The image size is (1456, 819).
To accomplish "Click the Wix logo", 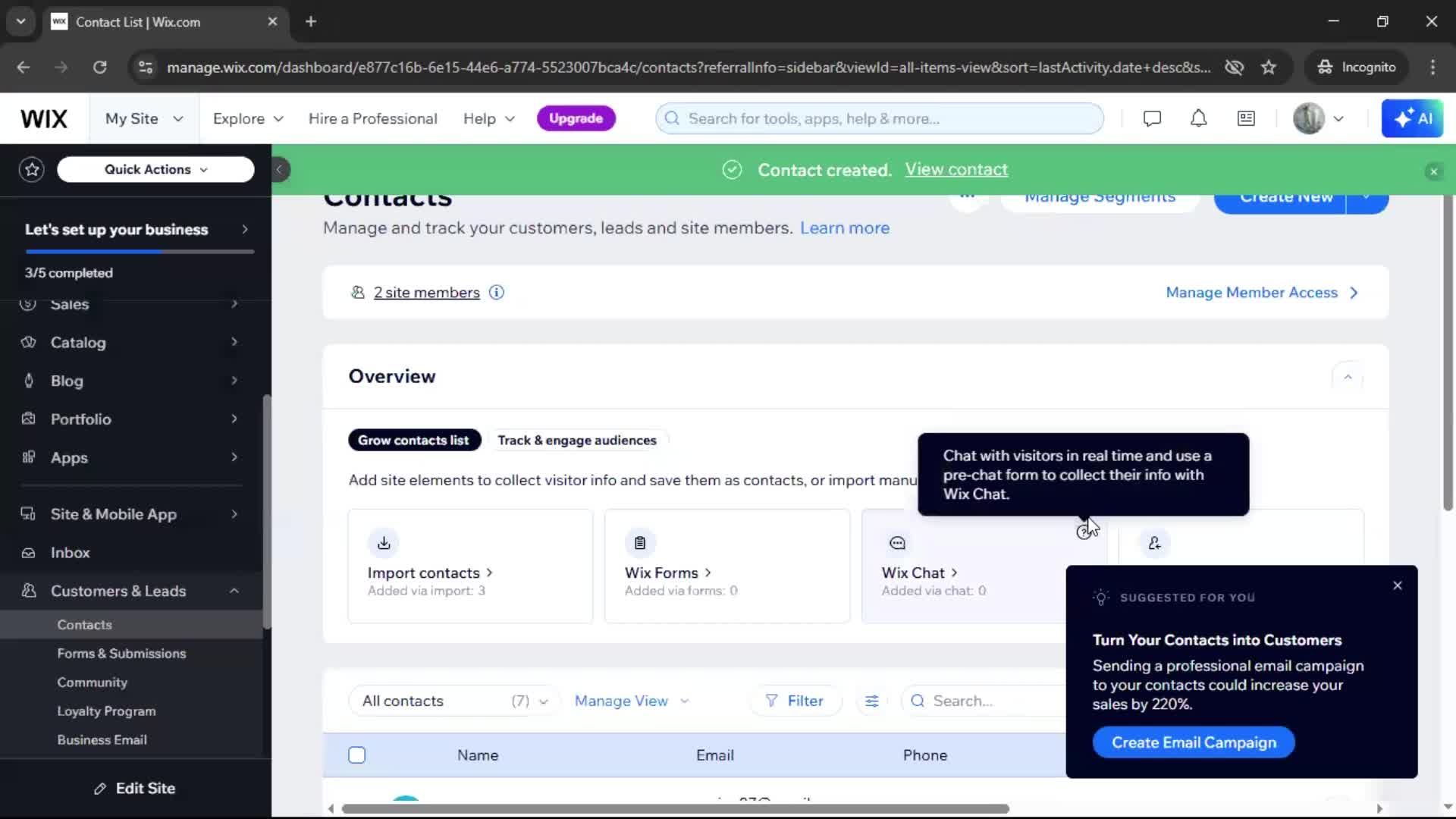I will (44, 119).
